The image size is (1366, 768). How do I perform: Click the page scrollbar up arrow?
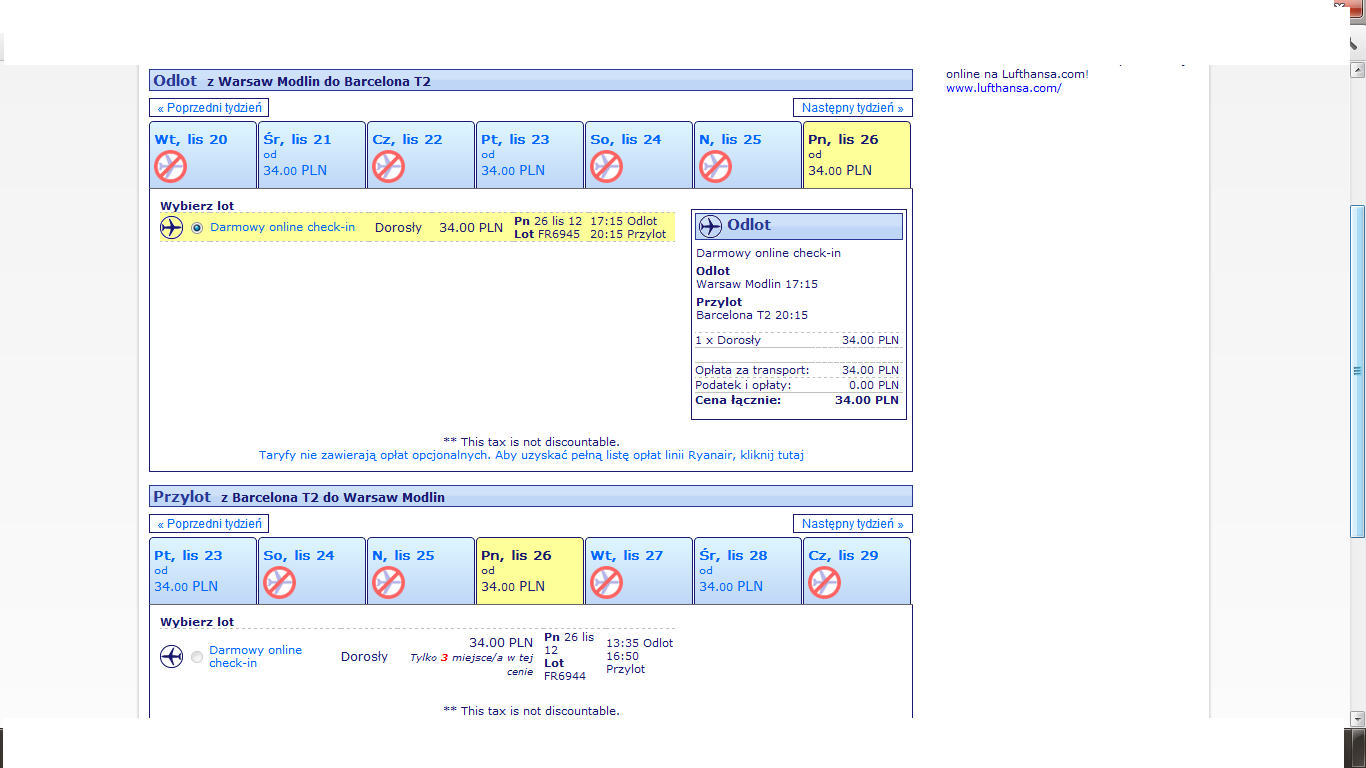[1357, 70]
